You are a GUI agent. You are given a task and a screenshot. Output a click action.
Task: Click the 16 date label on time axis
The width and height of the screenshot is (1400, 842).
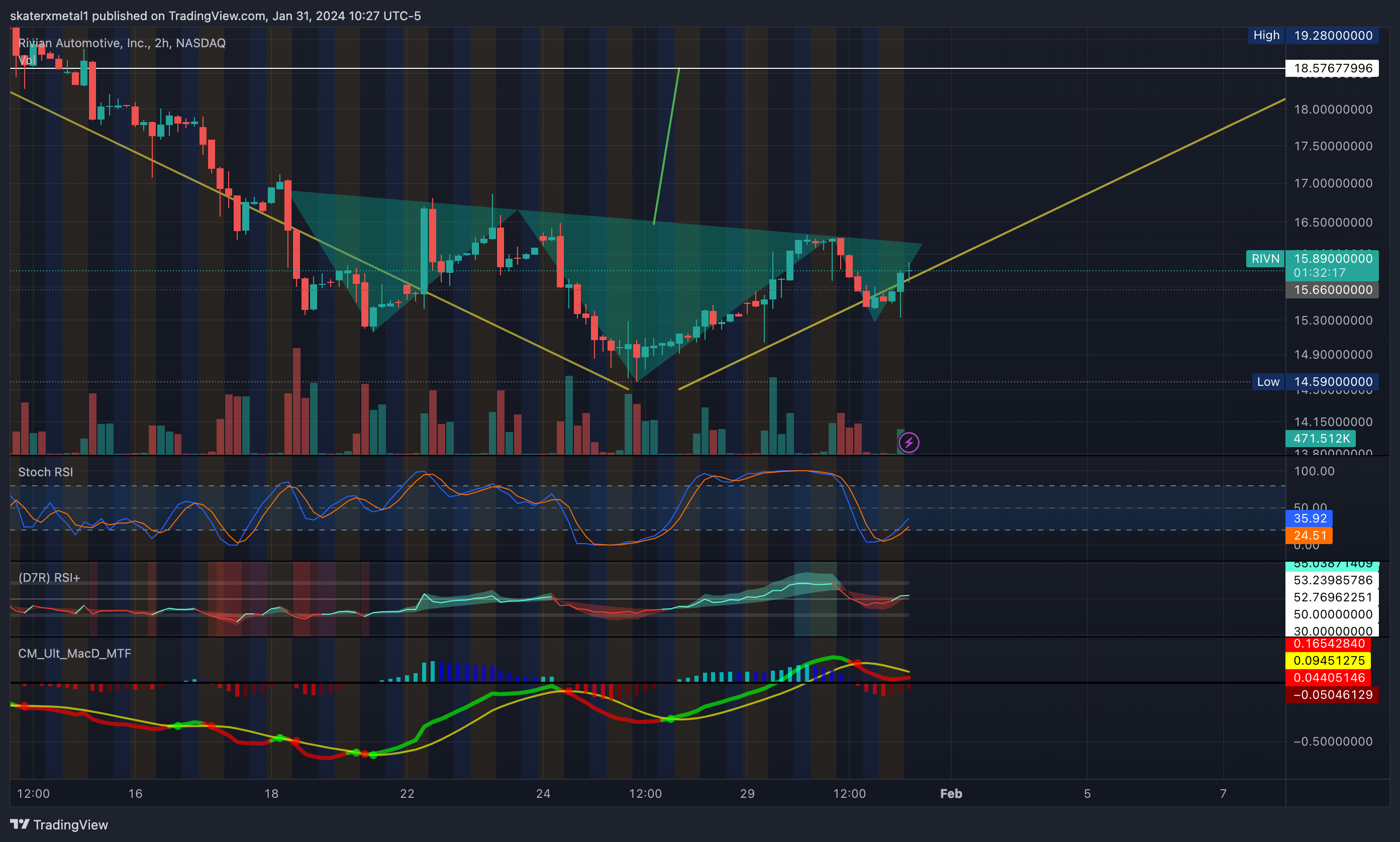tap(135, 794)
